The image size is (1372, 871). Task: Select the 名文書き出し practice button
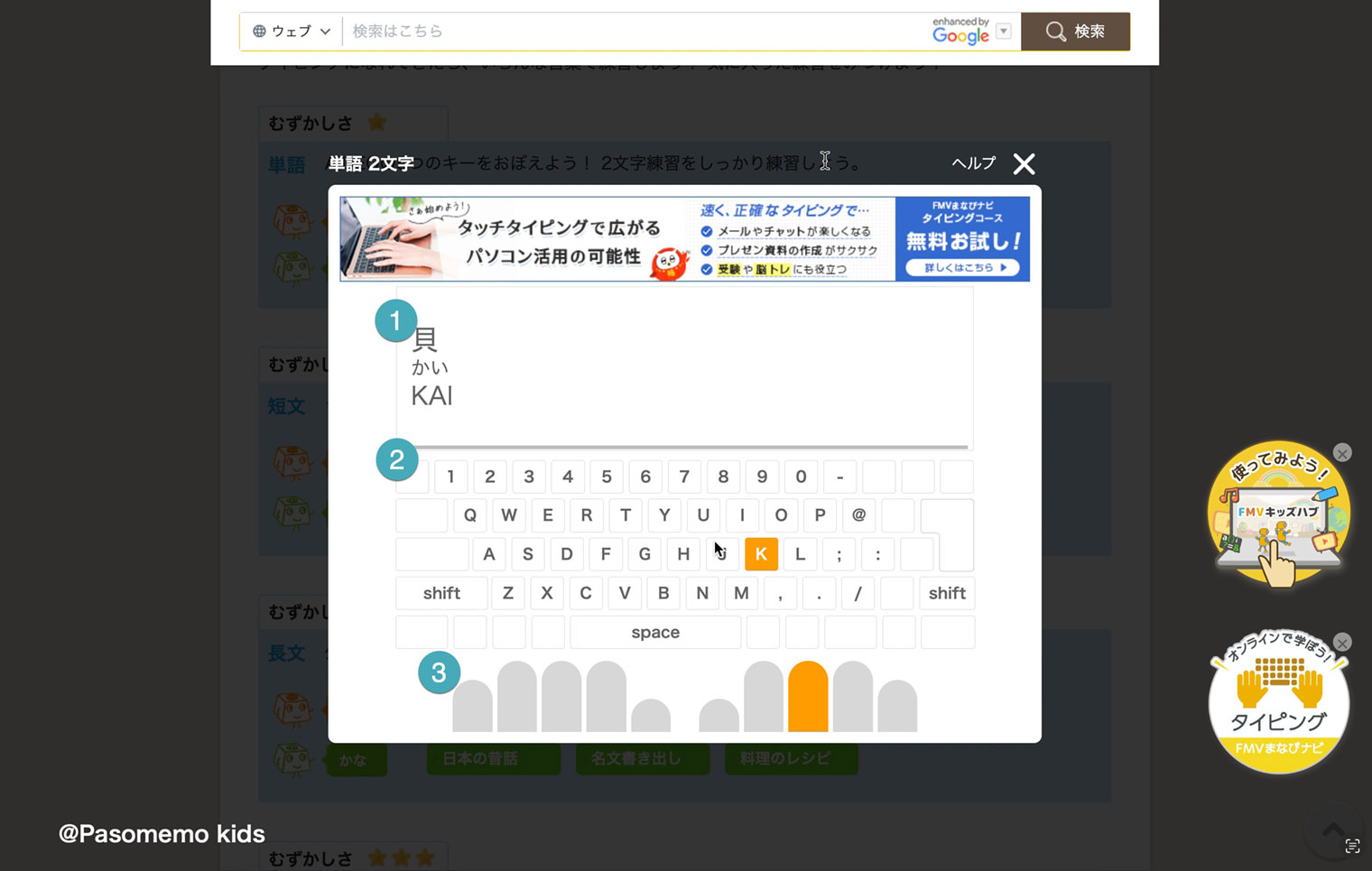[642, 758]
